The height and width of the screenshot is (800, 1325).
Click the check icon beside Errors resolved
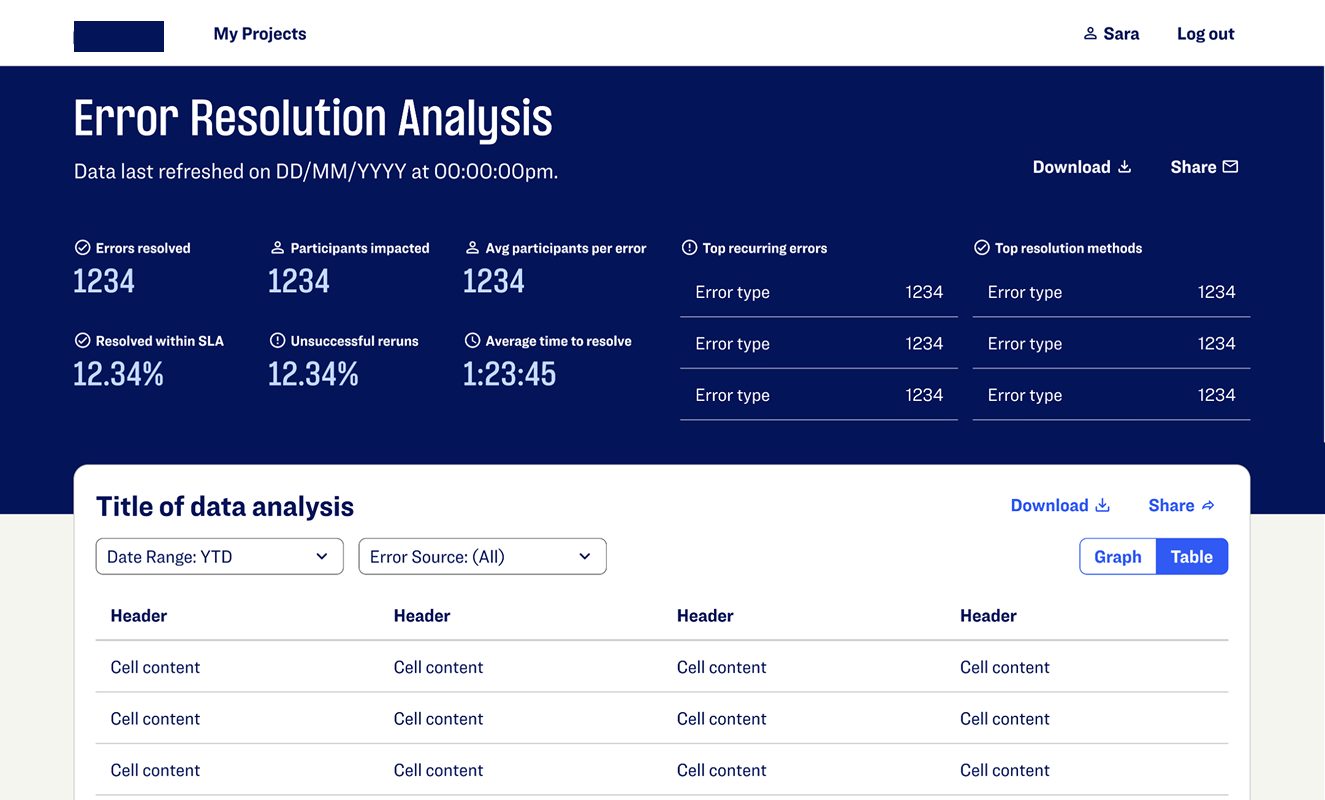(x=82, y=248)
